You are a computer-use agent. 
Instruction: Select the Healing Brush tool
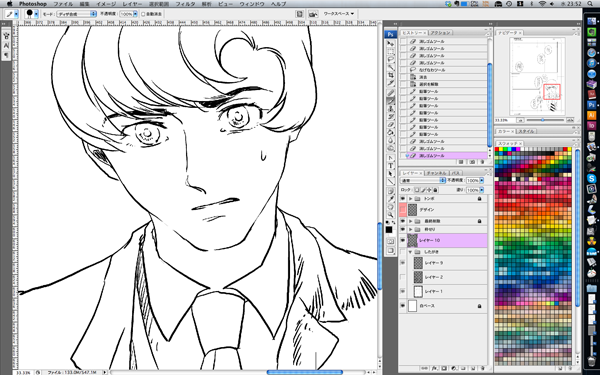coord(390,92)
